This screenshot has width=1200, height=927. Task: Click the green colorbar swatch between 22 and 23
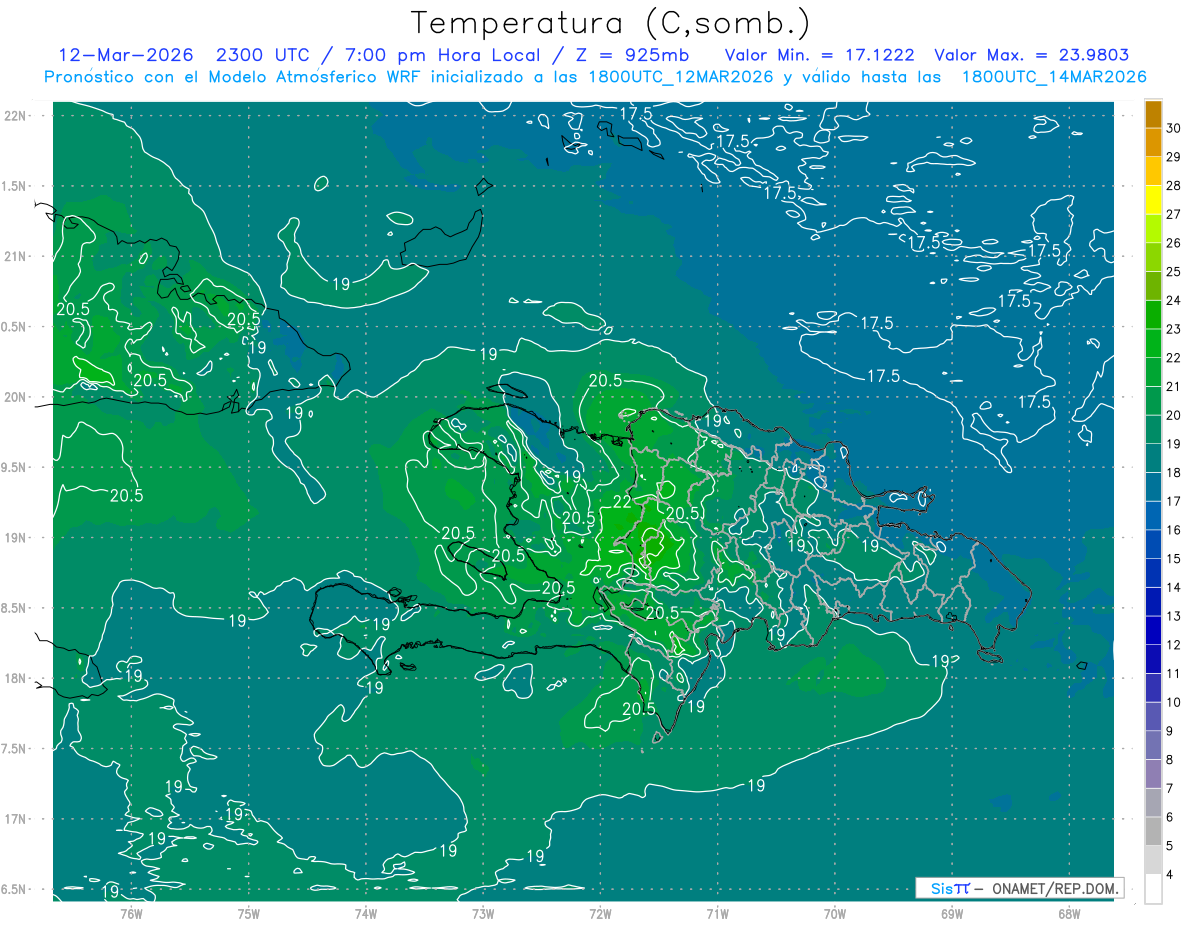pos(1153,343)
